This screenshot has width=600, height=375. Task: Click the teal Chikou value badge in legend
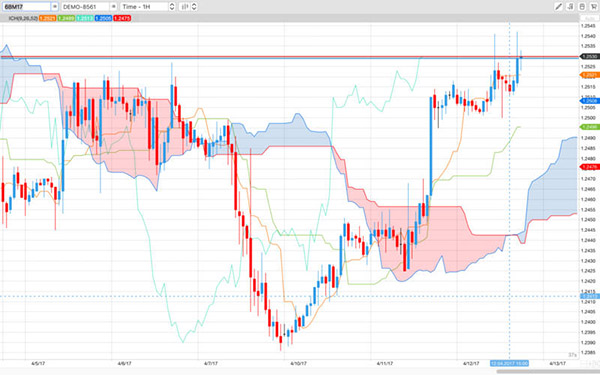pos(85,18)
